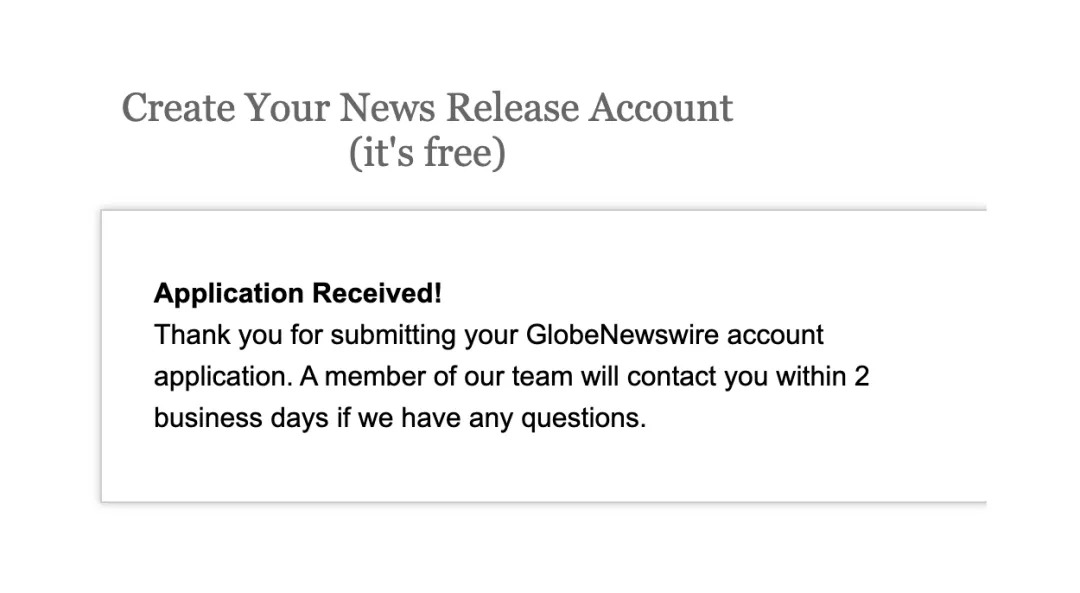The image size is (1080, 593).
Task: Click the word 'account' after GlobeNewswire
Action: pos(775,335)
